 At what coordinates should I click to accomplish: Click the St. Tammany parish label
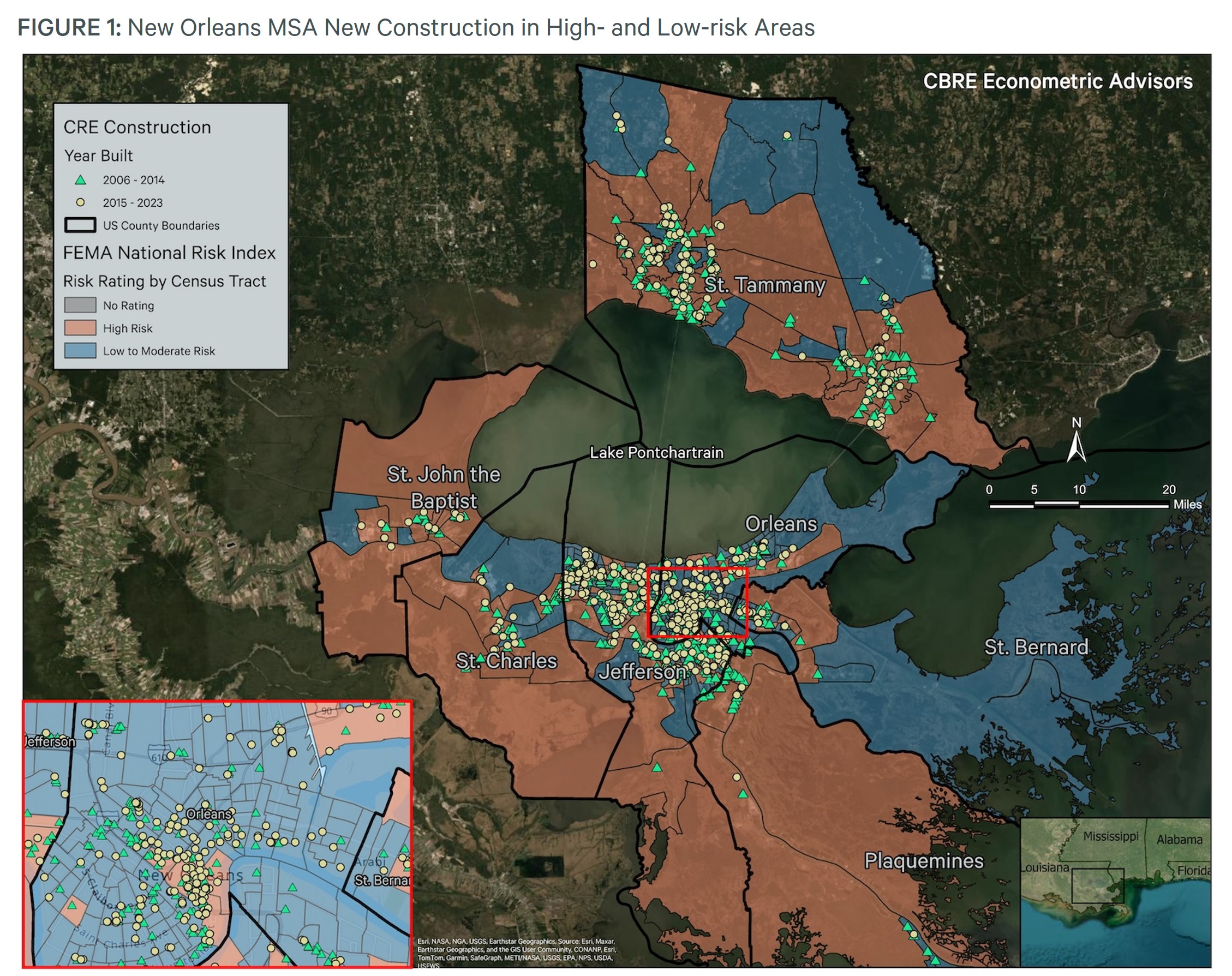(x=764, y=285)
